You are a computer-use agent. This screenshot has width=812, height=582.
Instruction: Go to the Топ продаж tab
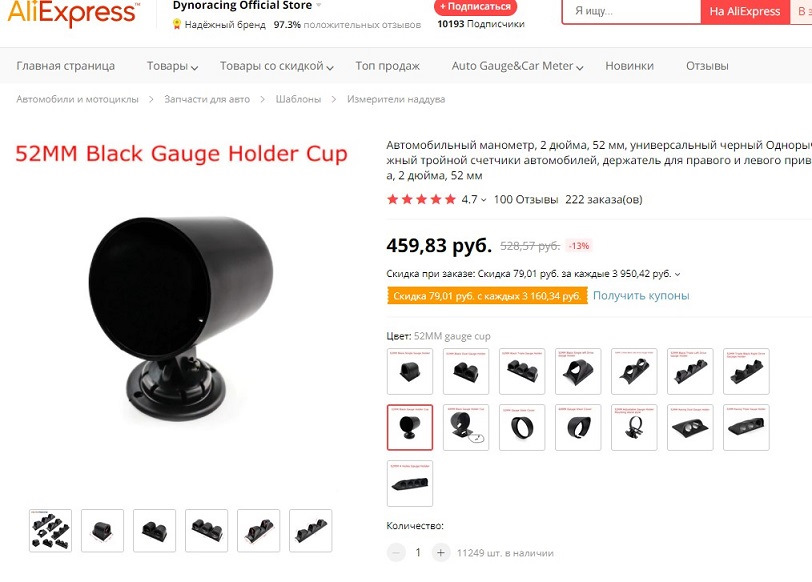[x=387, y=66]
